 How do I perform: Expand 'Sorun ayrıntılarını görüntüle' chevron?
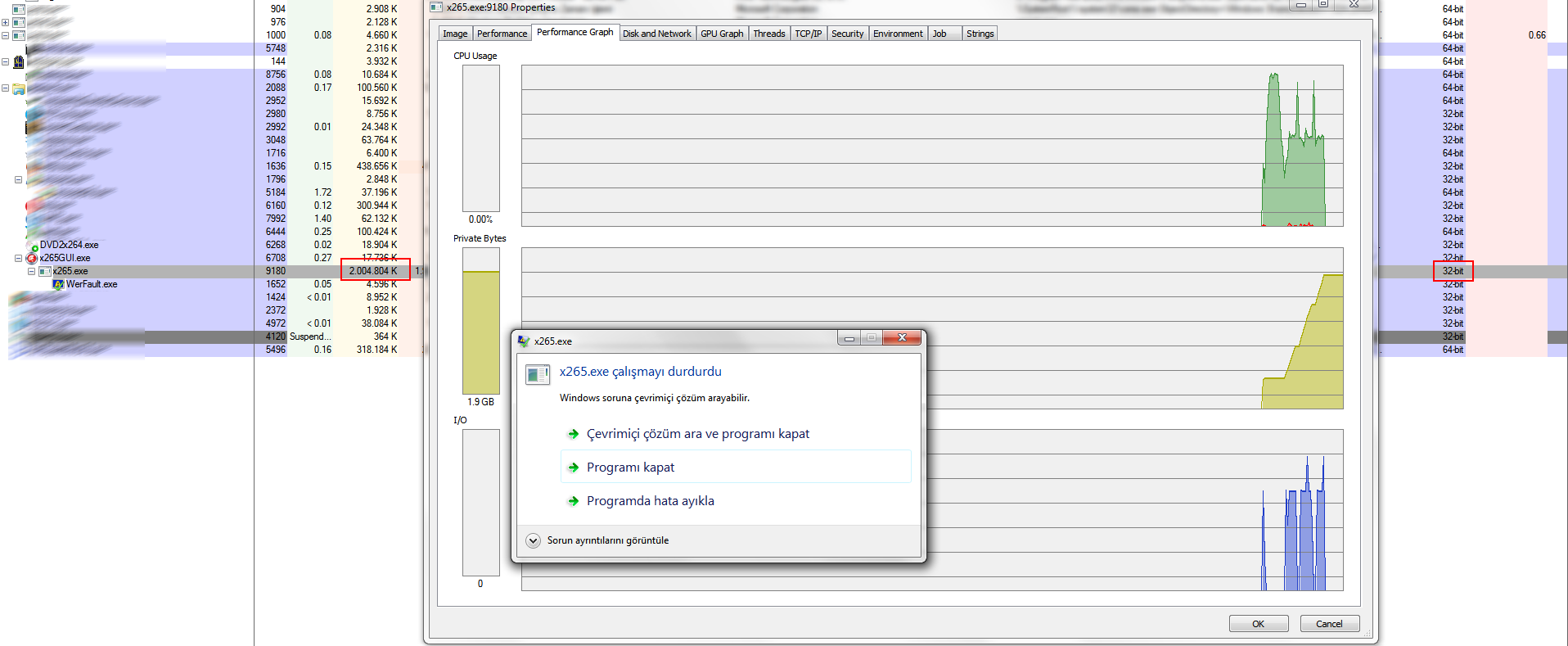(x=533, y=540)
